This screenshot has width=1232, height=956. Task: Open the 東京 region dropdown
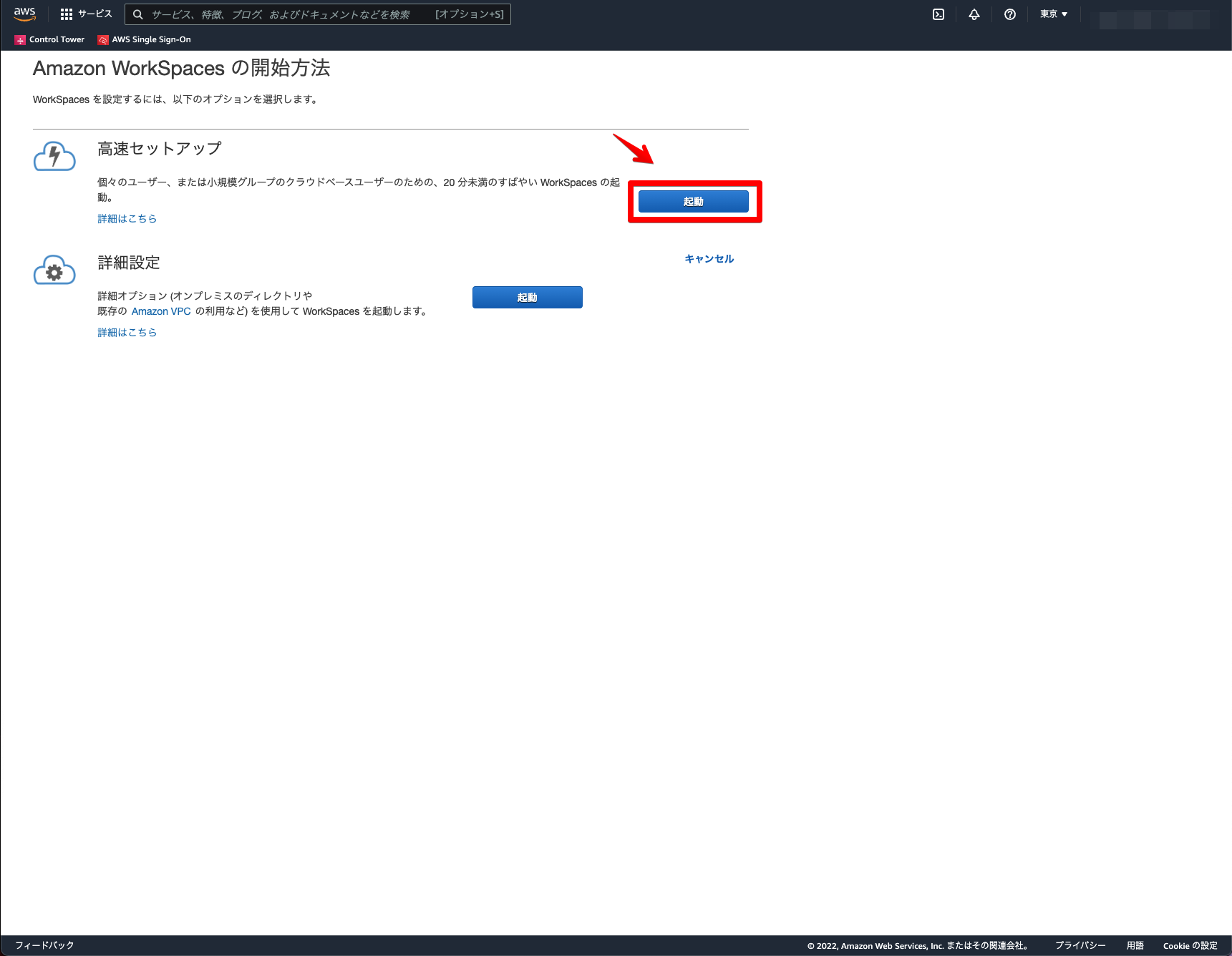[x=1052, y=14]
